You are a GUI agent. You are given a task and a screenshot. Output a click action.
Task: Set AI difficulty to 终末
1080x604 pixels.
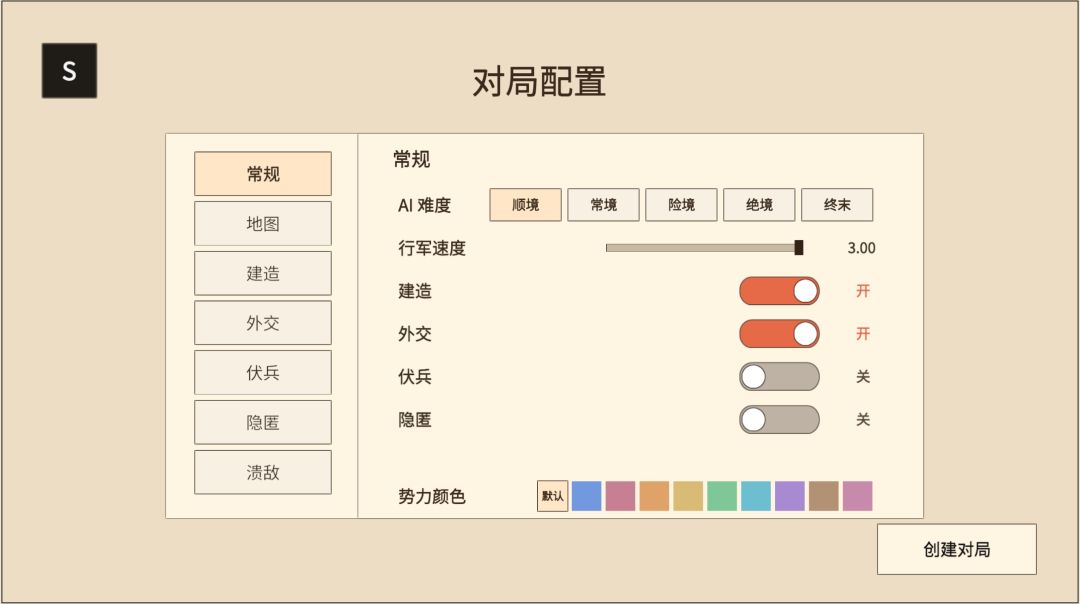(x=837, y=205)
